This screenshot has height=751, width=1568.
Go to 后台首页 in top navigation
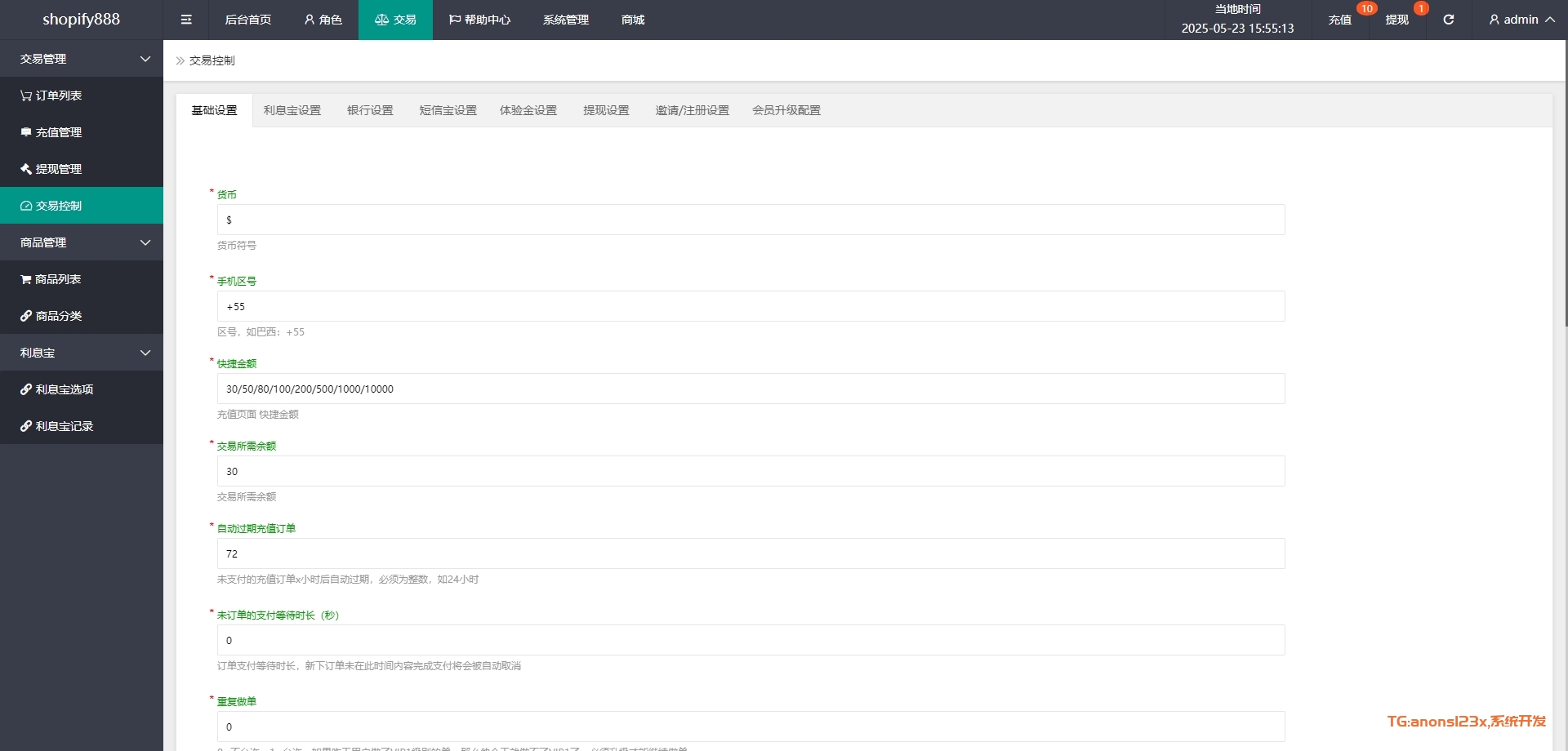pyautogui.click(x=248, y=20)
